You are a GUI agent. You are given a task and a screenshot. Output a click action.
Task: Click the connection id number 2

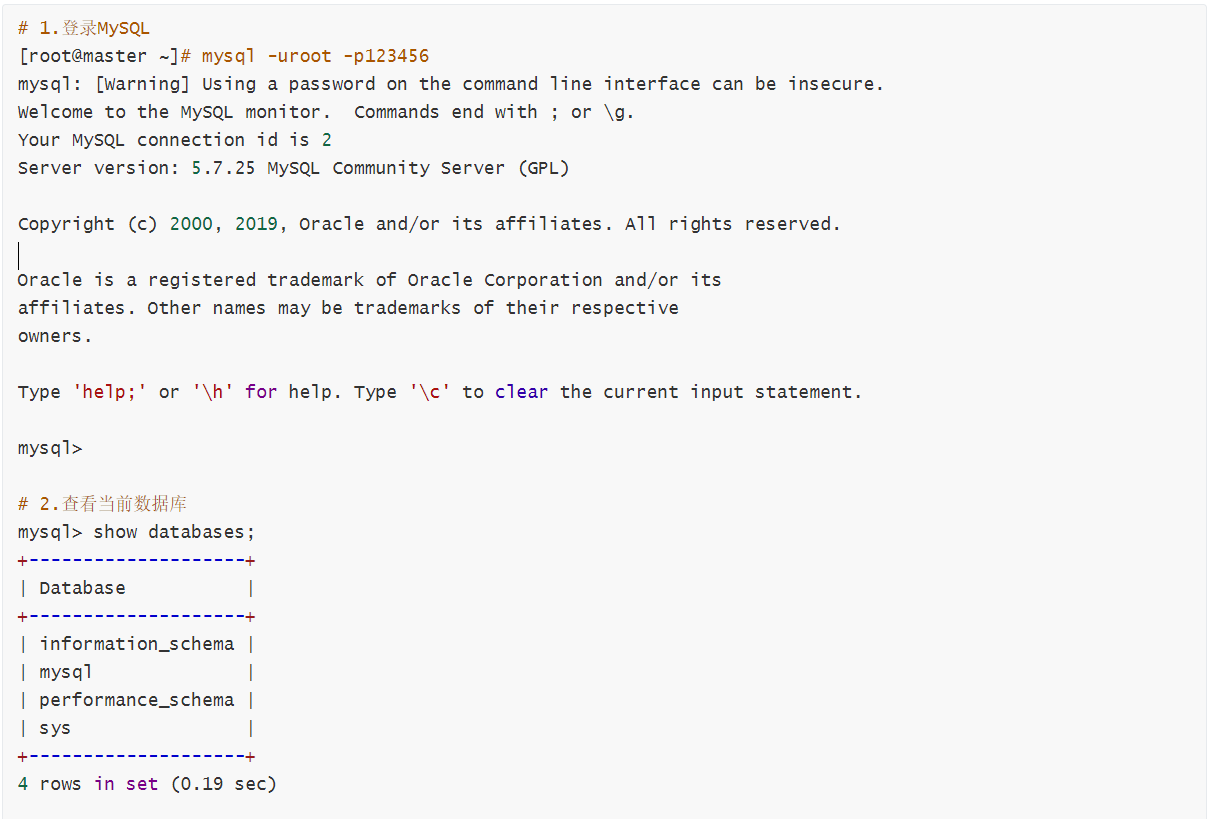coord(327,140)
